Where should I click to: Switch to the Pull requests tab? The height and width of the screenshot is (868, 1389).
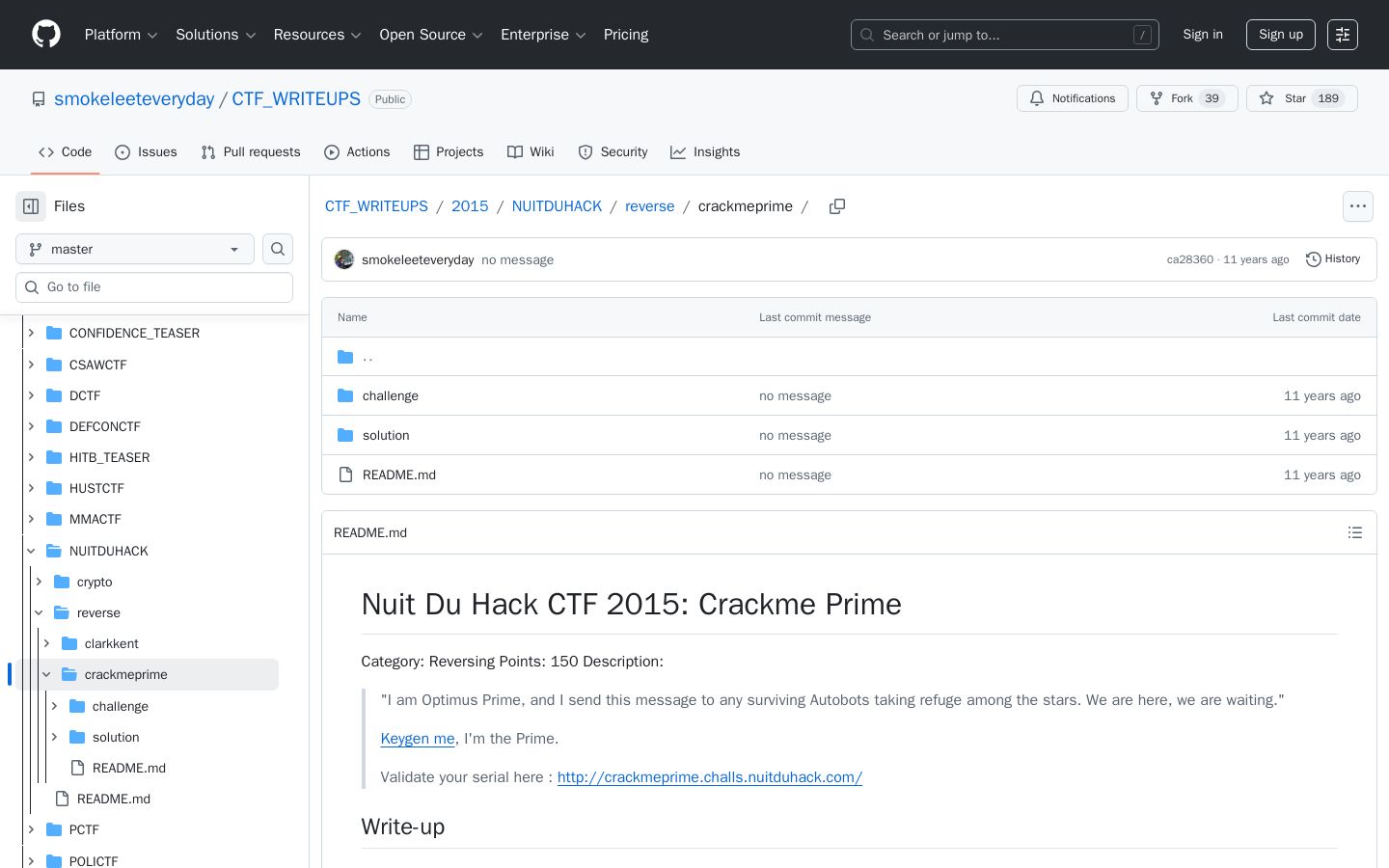point(251,152)
